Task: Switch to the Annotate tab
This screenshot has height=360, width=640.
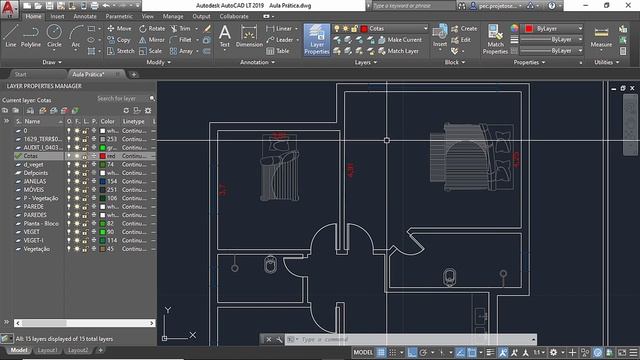Action: 85,16
